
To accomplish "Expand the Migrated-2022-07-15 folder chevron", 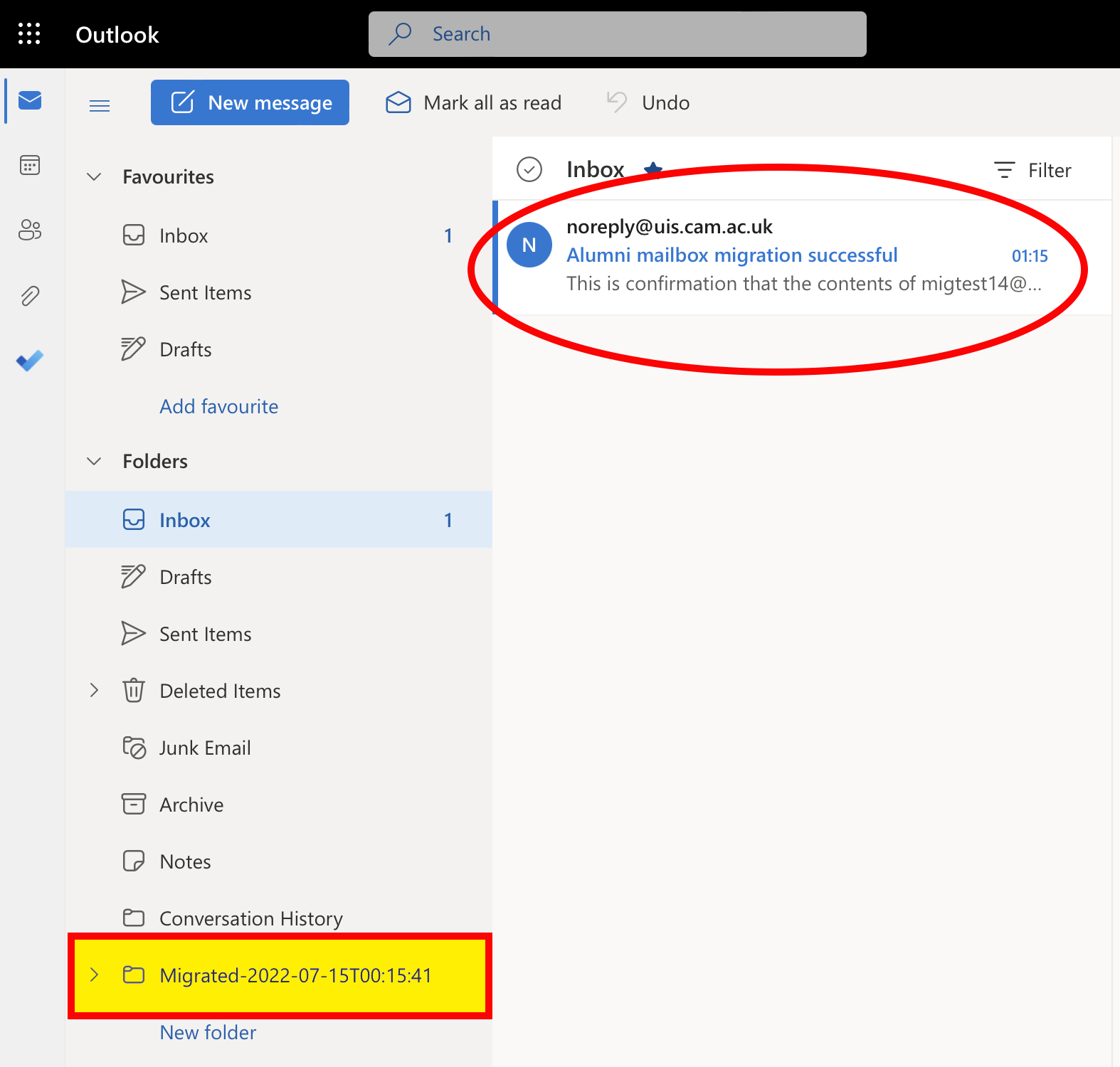I will (x=94, y=975).
